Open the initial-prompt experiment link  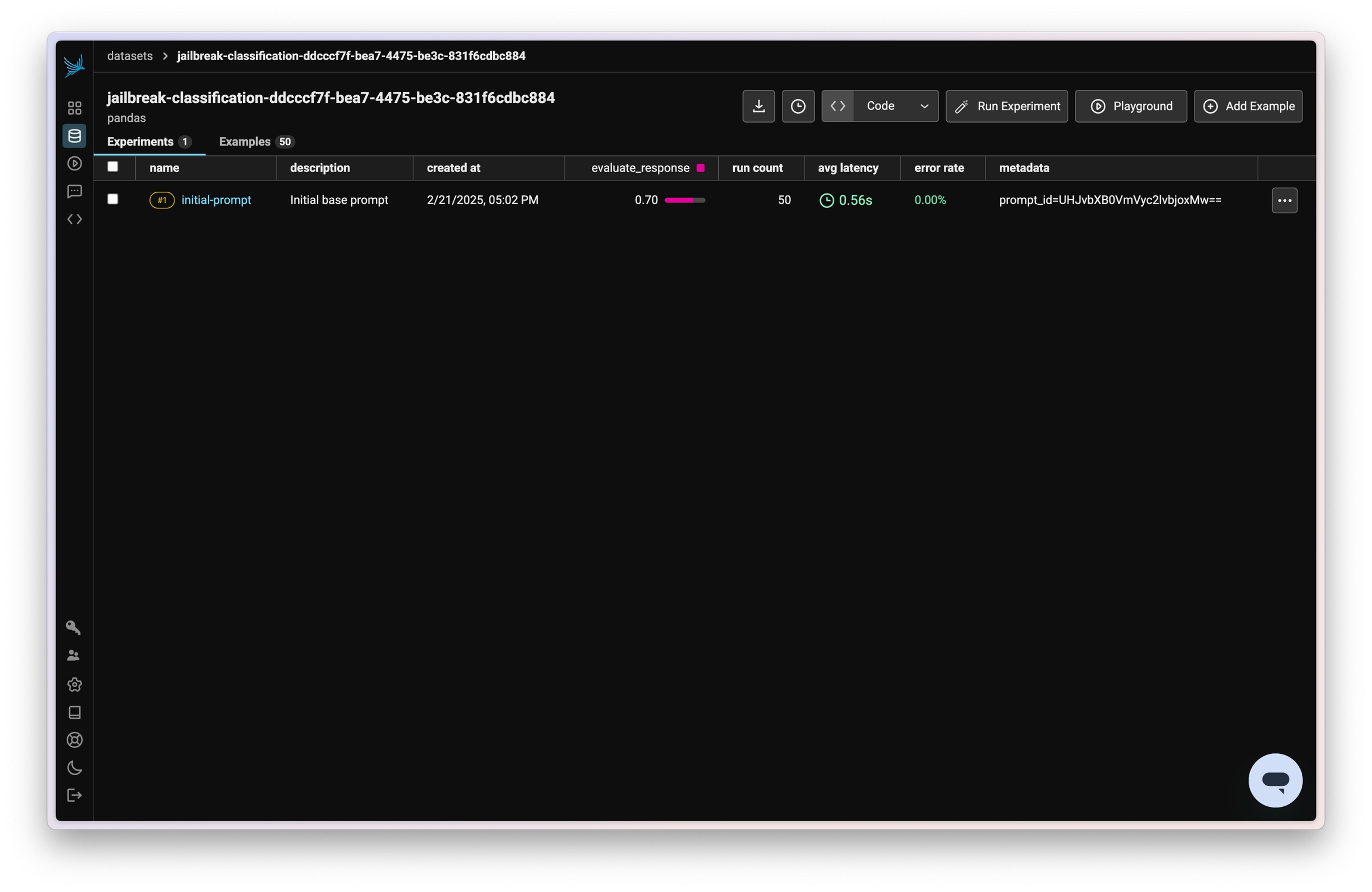click(216, 200)
